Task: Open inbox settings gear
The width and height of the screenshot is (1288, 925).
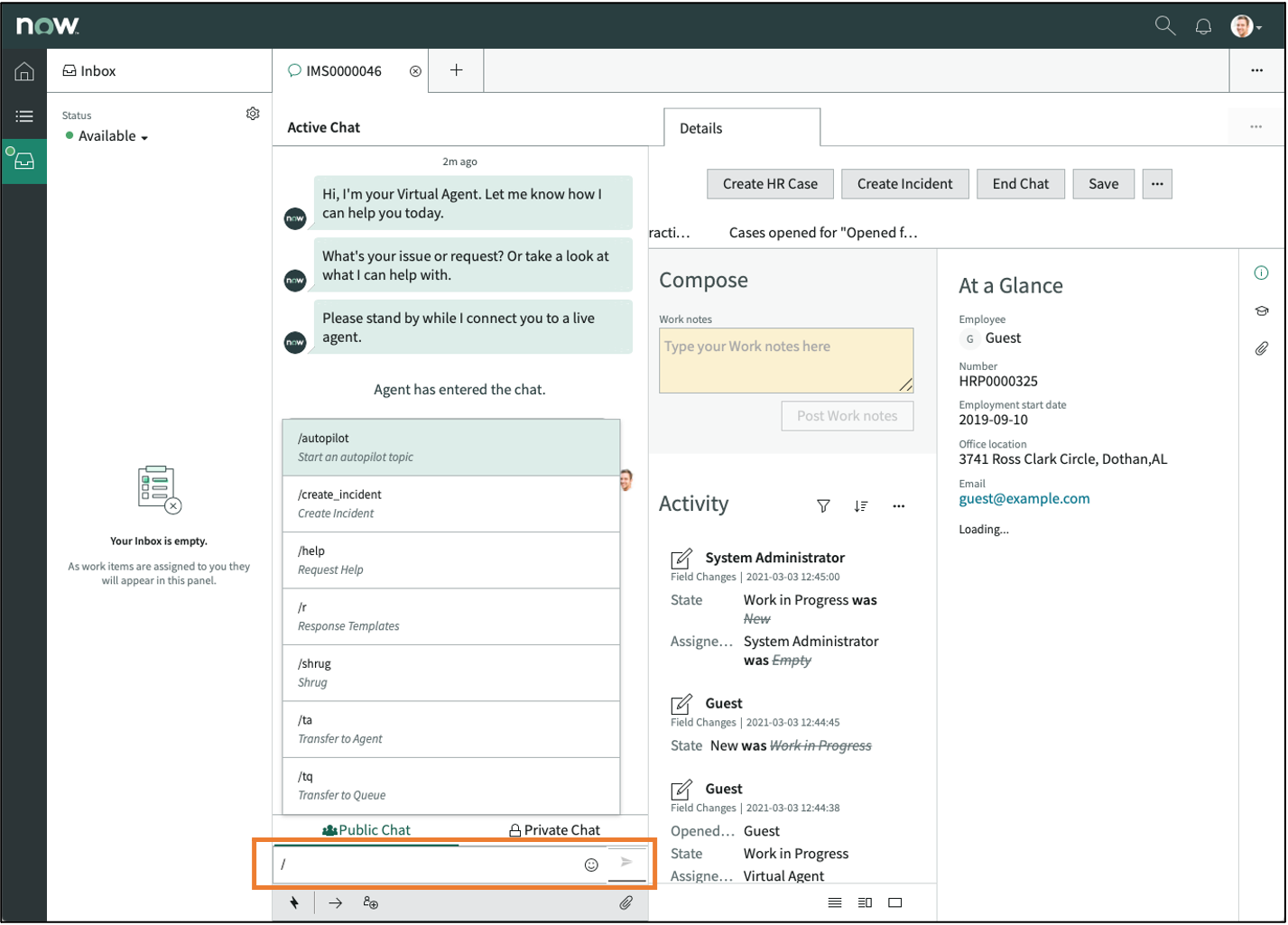Action: click(x=253, y=114)
